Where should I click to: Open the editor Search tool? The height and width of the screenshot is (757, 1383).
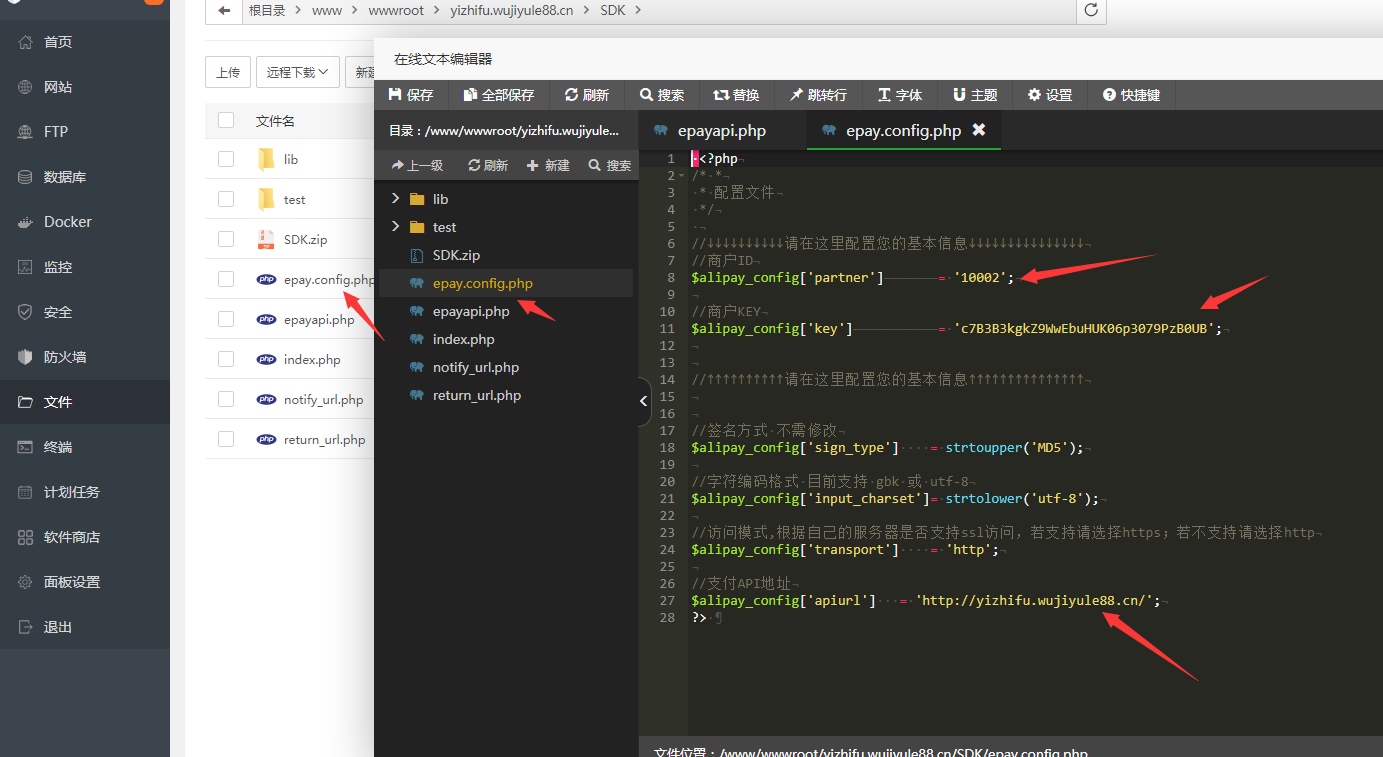tap(662, 95)
